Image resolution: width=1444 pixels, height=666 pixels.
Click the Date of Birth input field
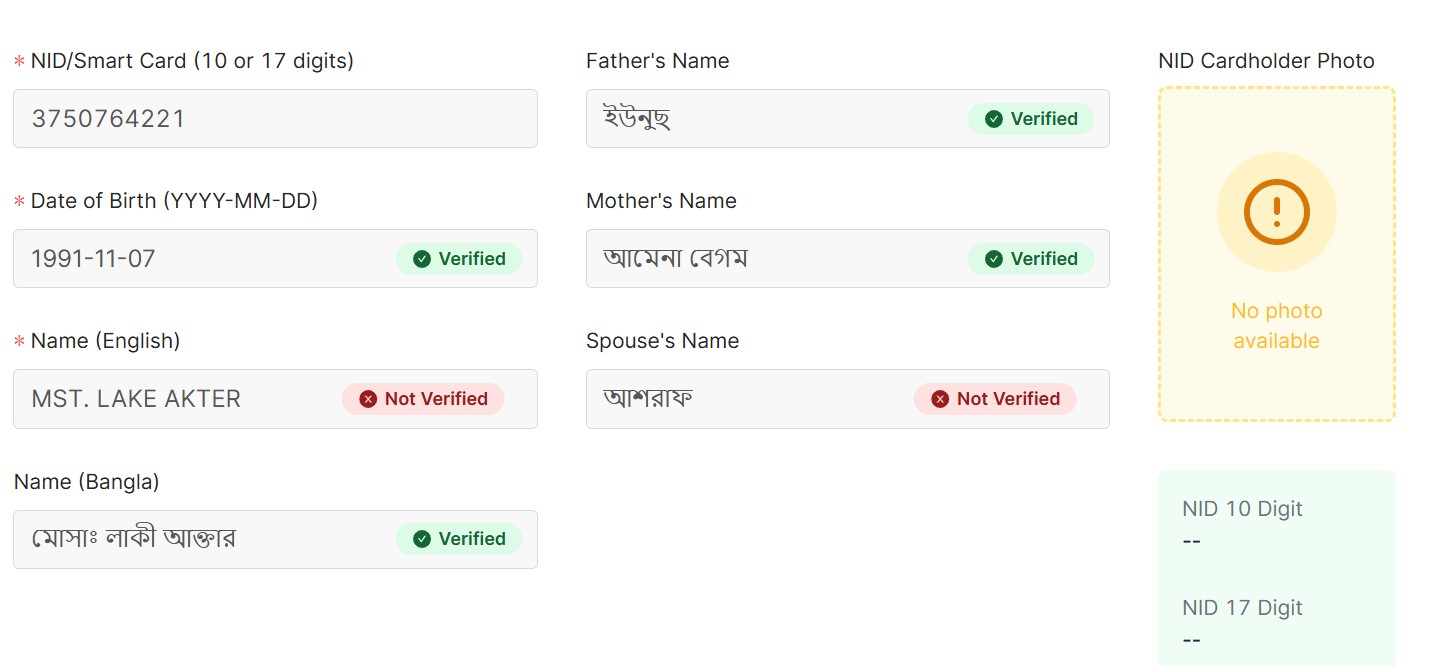click(x=200, y=259)
